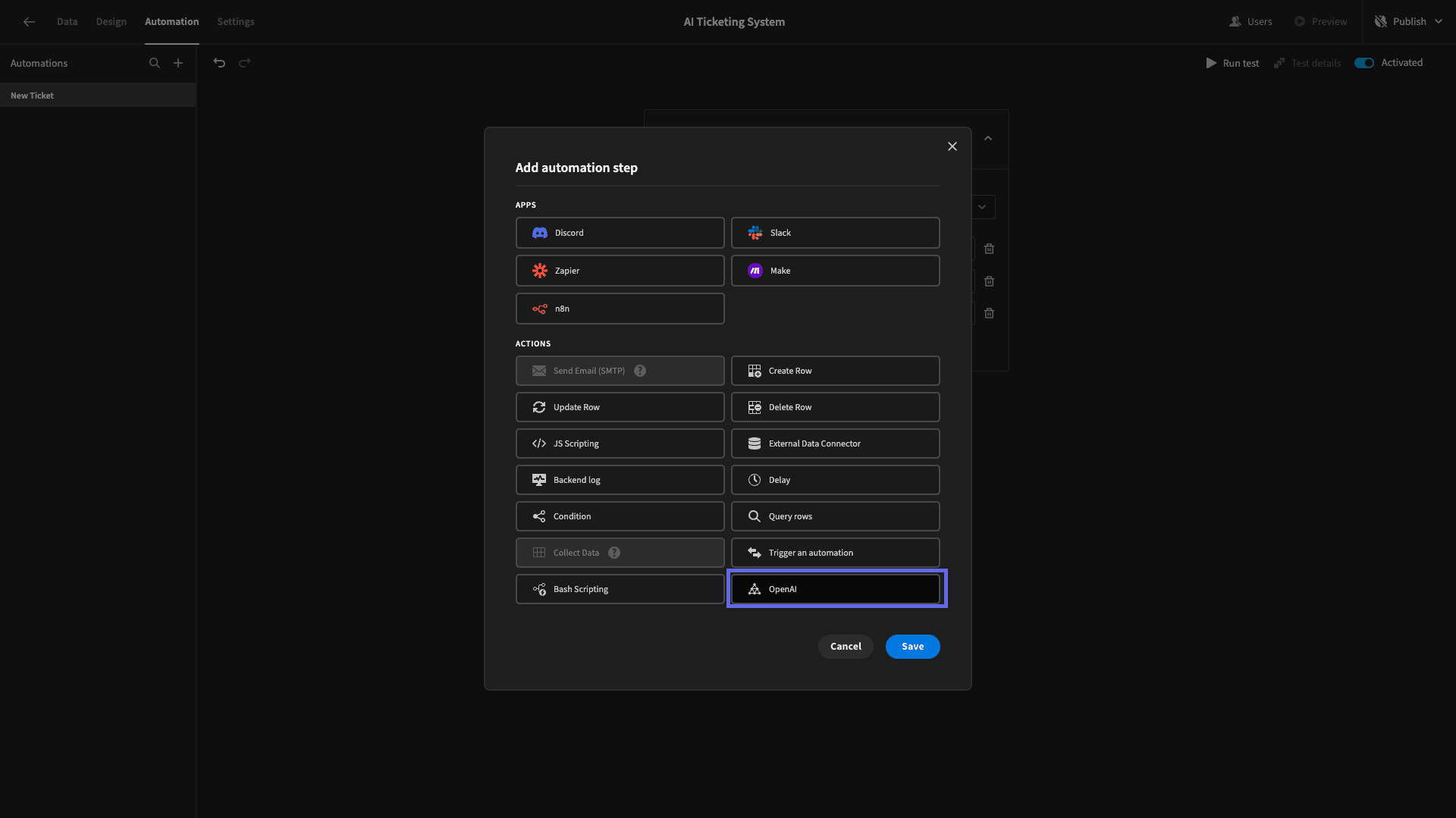This screenshot has height=818, width=1456.
Task: Go back with the arrow icon
Action: click(x=29, y=21)
